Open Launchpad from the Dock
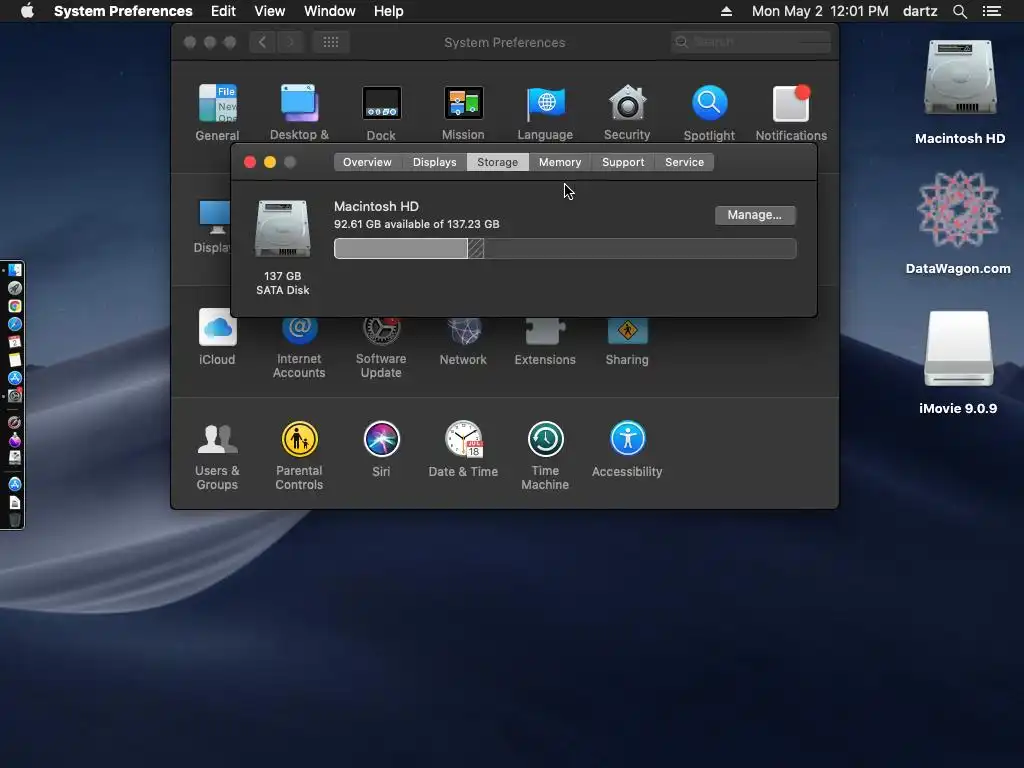This screenshot has width=1024, height=768. coord(14,288)
